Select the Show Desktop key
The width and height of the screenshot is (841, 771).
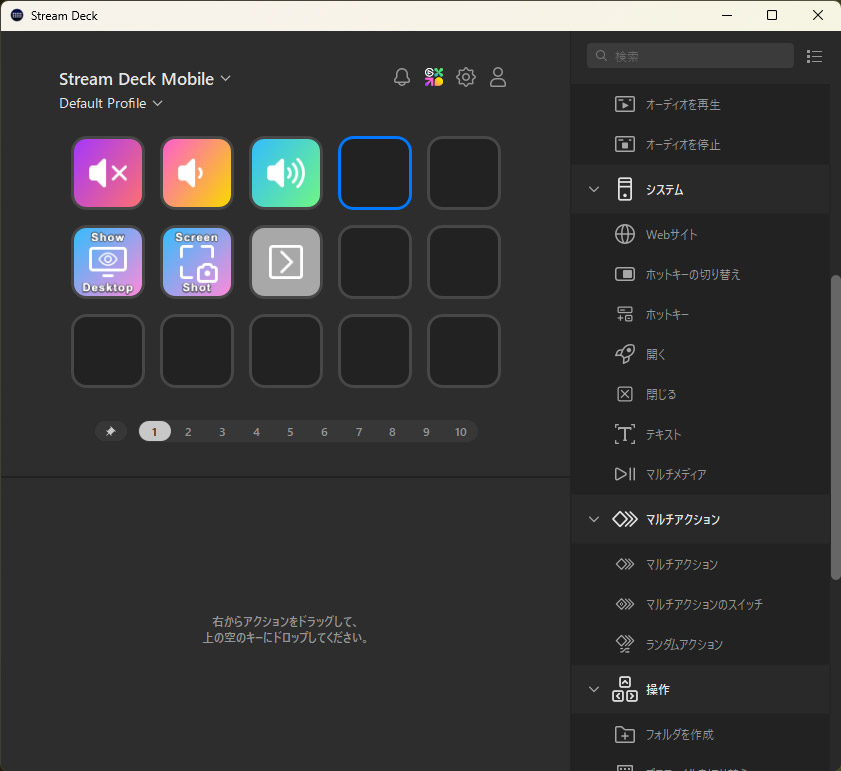coord(108,262)
